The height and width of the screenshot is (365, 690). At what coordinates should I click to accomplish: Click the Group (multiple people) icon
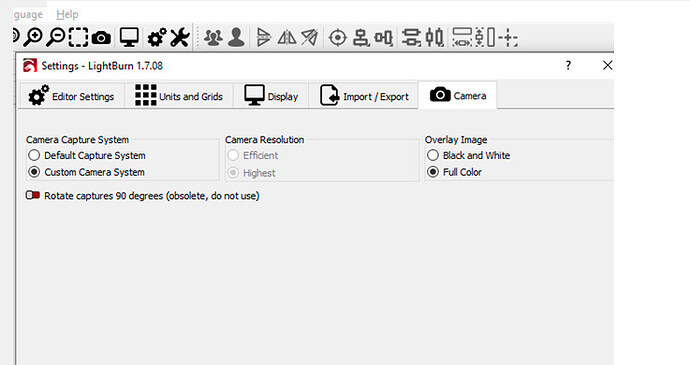[213, 37]
